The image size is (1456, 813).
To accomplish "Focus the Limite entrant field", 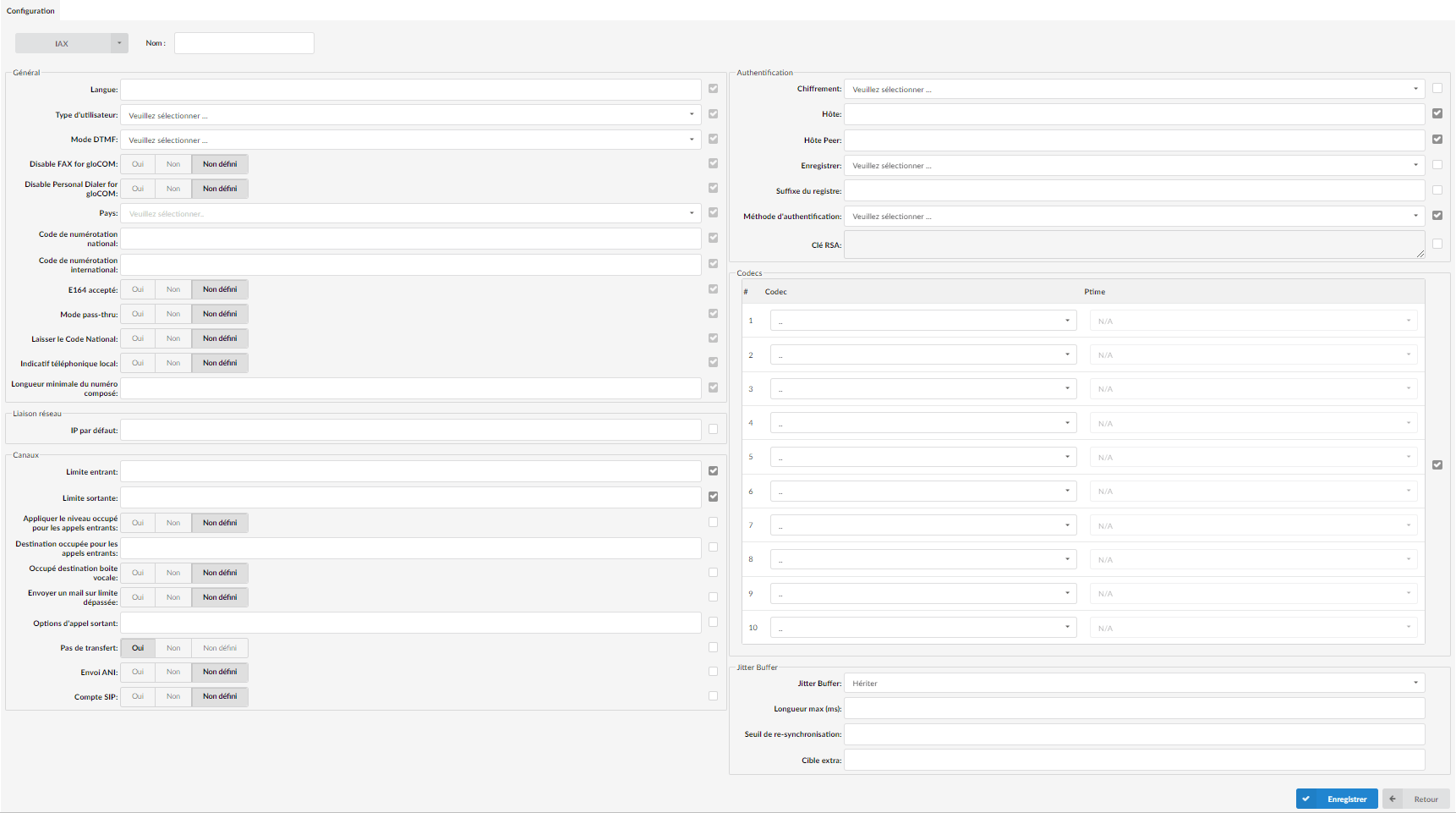I will [411, 471].
